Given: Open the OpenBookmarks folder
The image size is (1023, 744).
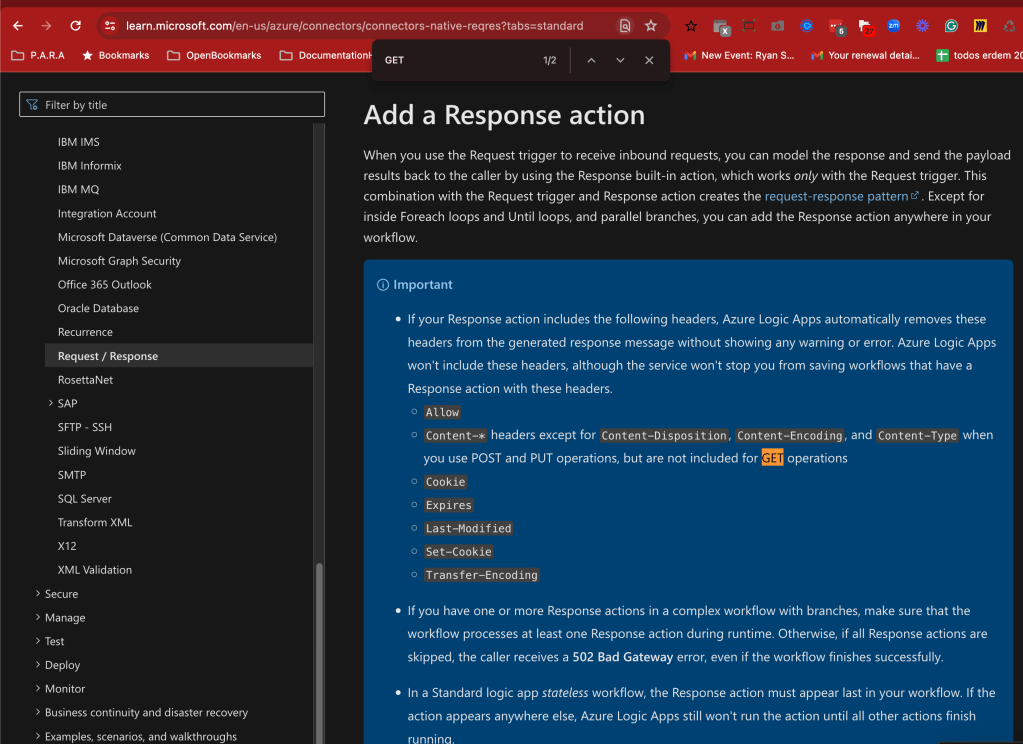Looking at the screenshot, I should (214, 55).
